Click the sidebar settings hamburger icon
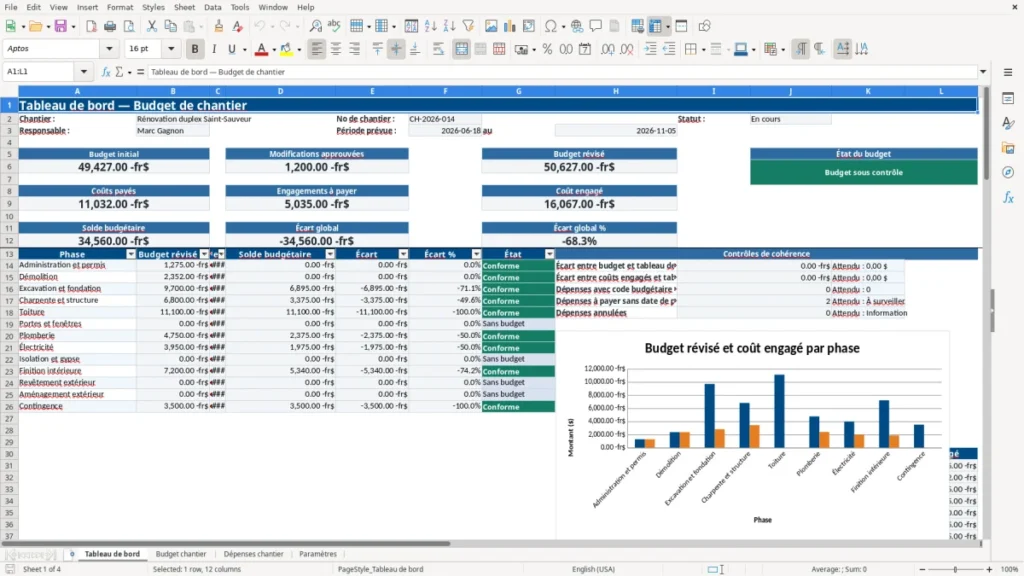Image resolution: width=1024 pixels, height=576 pixels. pyautogui.click(x=1008, y=72)
